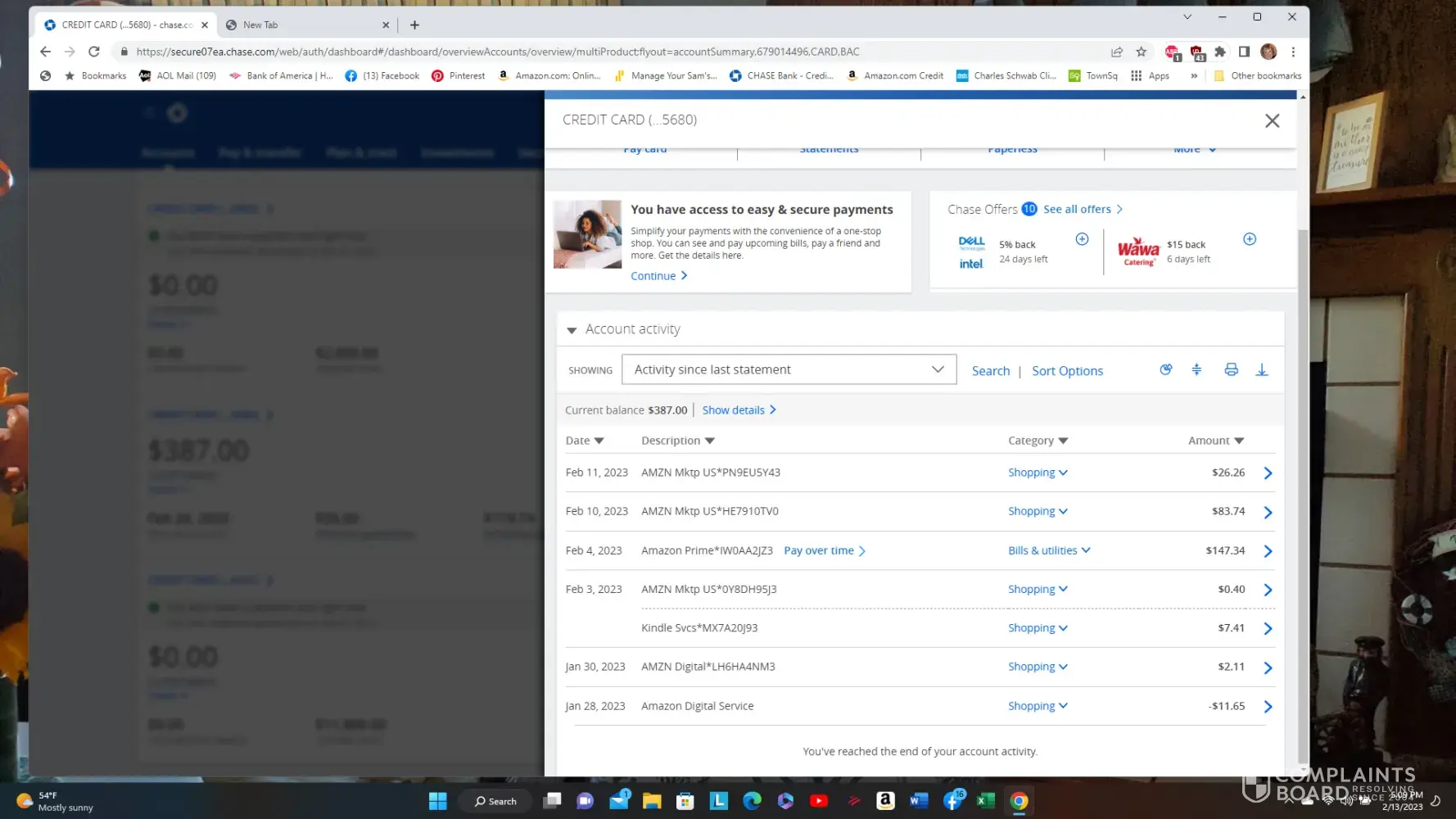1456x819 pixels.
Task: Close the credit card flyout panel
Action: pos(1271,121)
